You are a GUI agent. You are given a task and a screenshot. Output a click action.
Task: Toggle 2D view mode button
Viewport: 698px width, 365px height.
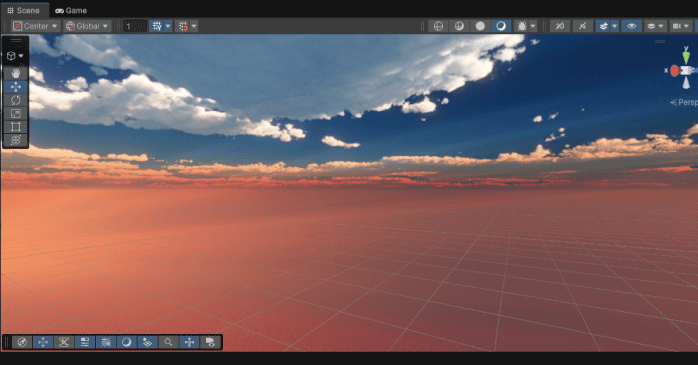tap(560, 26)
